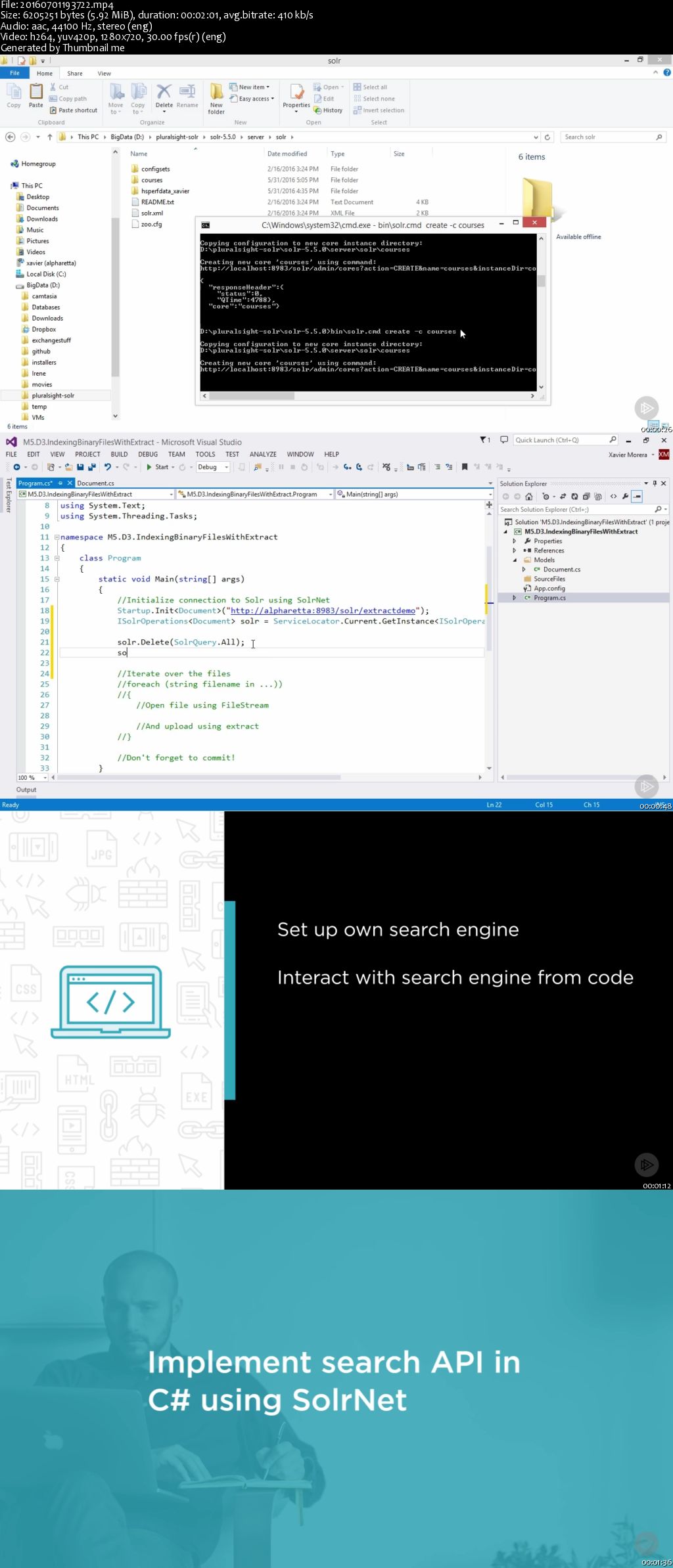Toggle pin on Program.cs tab

click(61, 483)
